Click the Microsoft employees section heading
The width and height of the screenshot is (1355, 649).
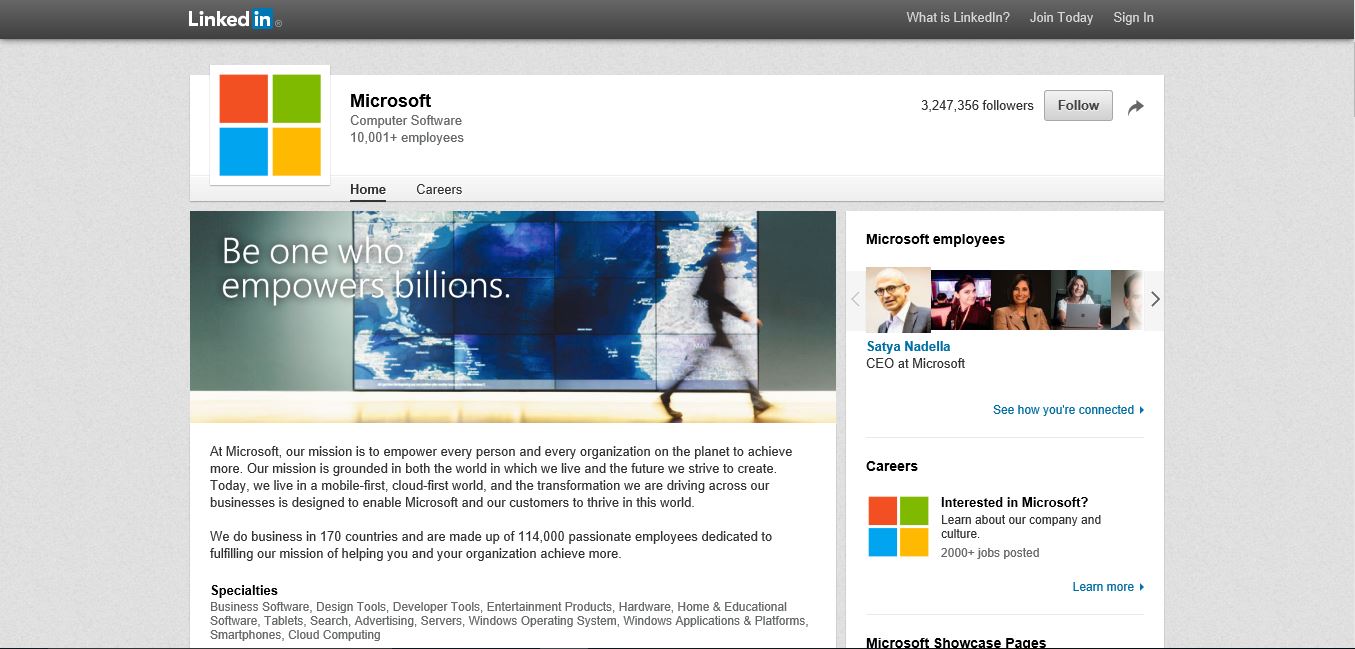(x=935, y=239)
